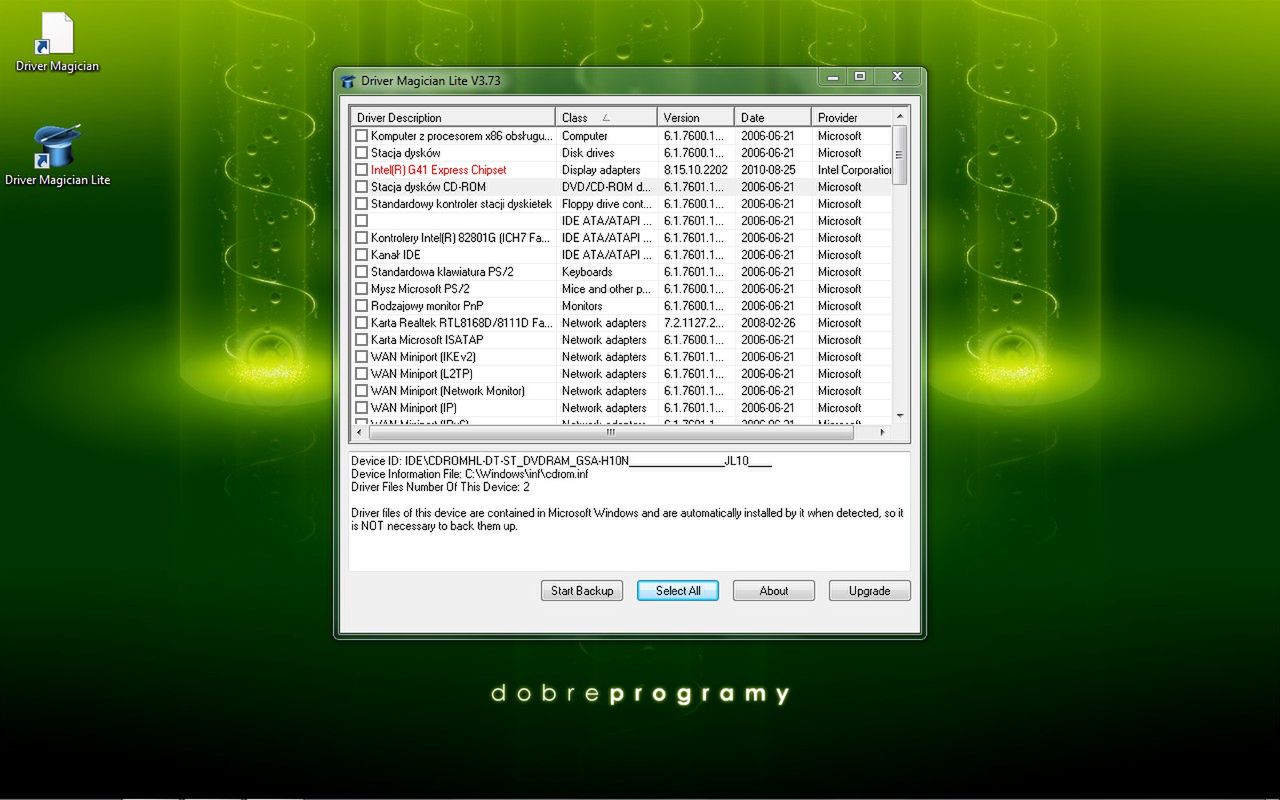
Task: Tick the Stacja dysków driver checkbox
Action: (362, 153)
